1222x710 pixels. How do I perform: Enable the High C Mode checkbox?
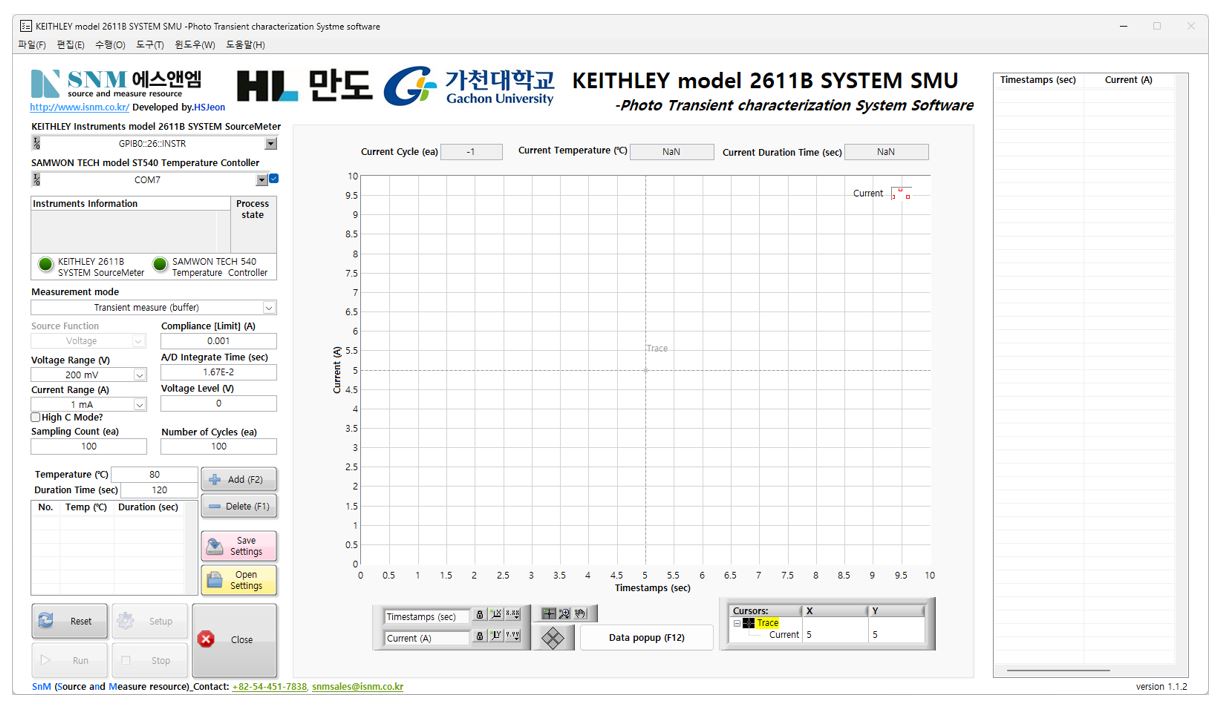[x=36, y=417]
